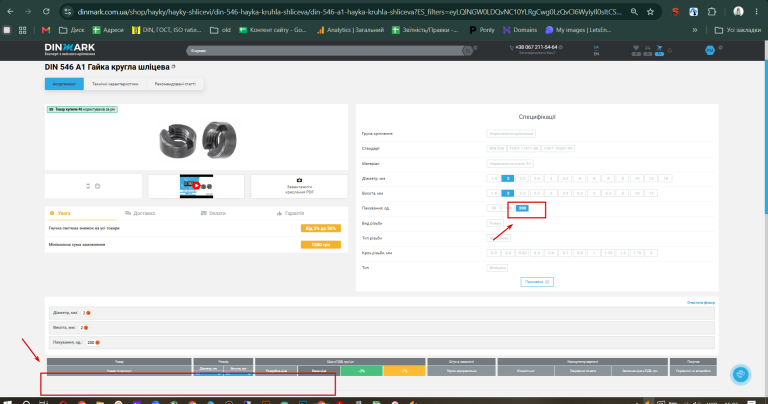Image resolution: width=768 pixels, height=404 pixels.
Task: Open the Усі закладки folder
Action: coord(738,30)
